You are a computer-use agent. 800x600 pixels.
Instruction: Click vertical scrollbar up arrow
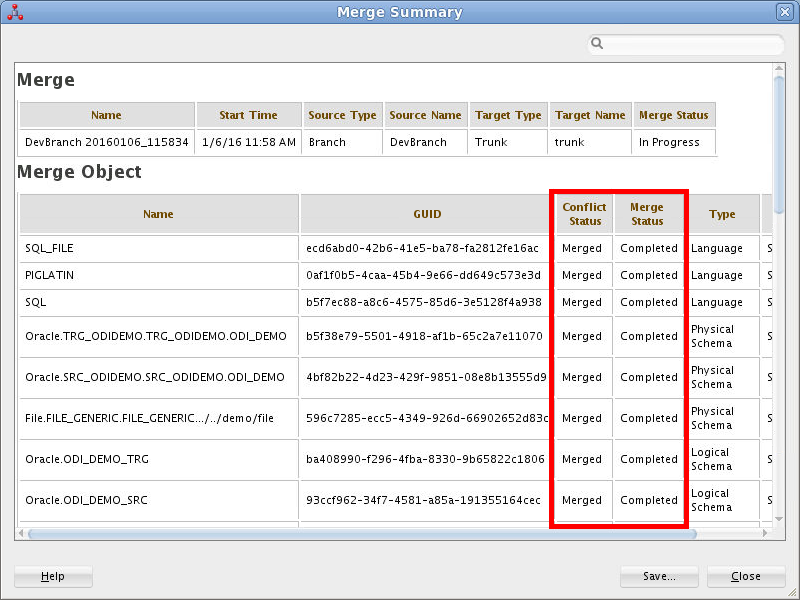[779, 68]
